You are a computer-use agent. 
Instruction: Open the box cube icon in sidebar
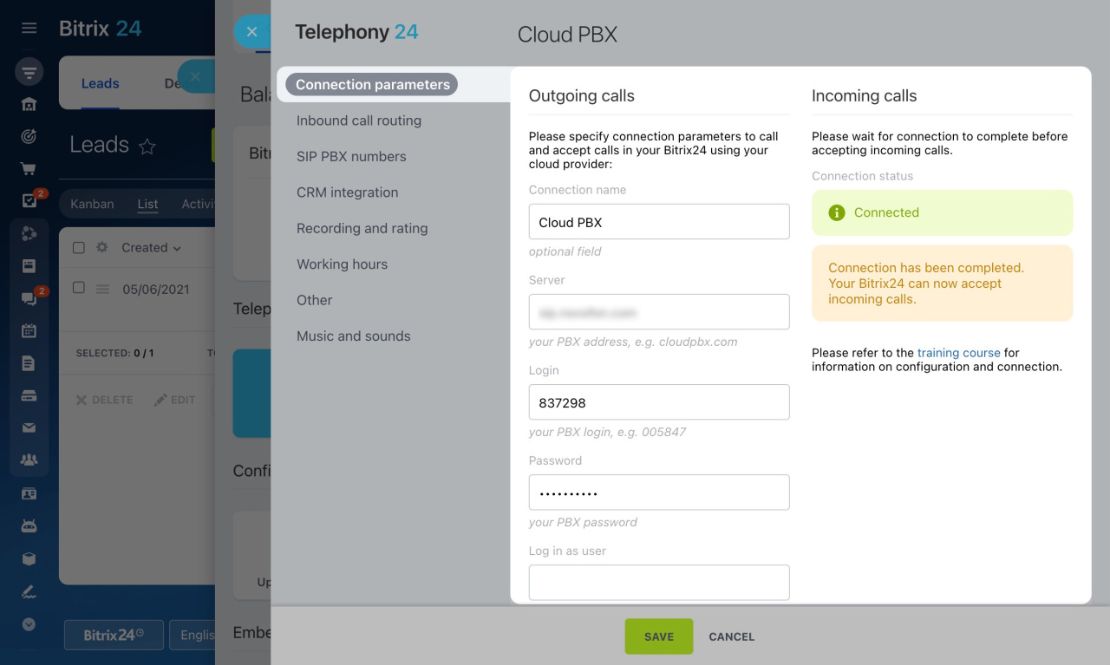click(29, 559)
